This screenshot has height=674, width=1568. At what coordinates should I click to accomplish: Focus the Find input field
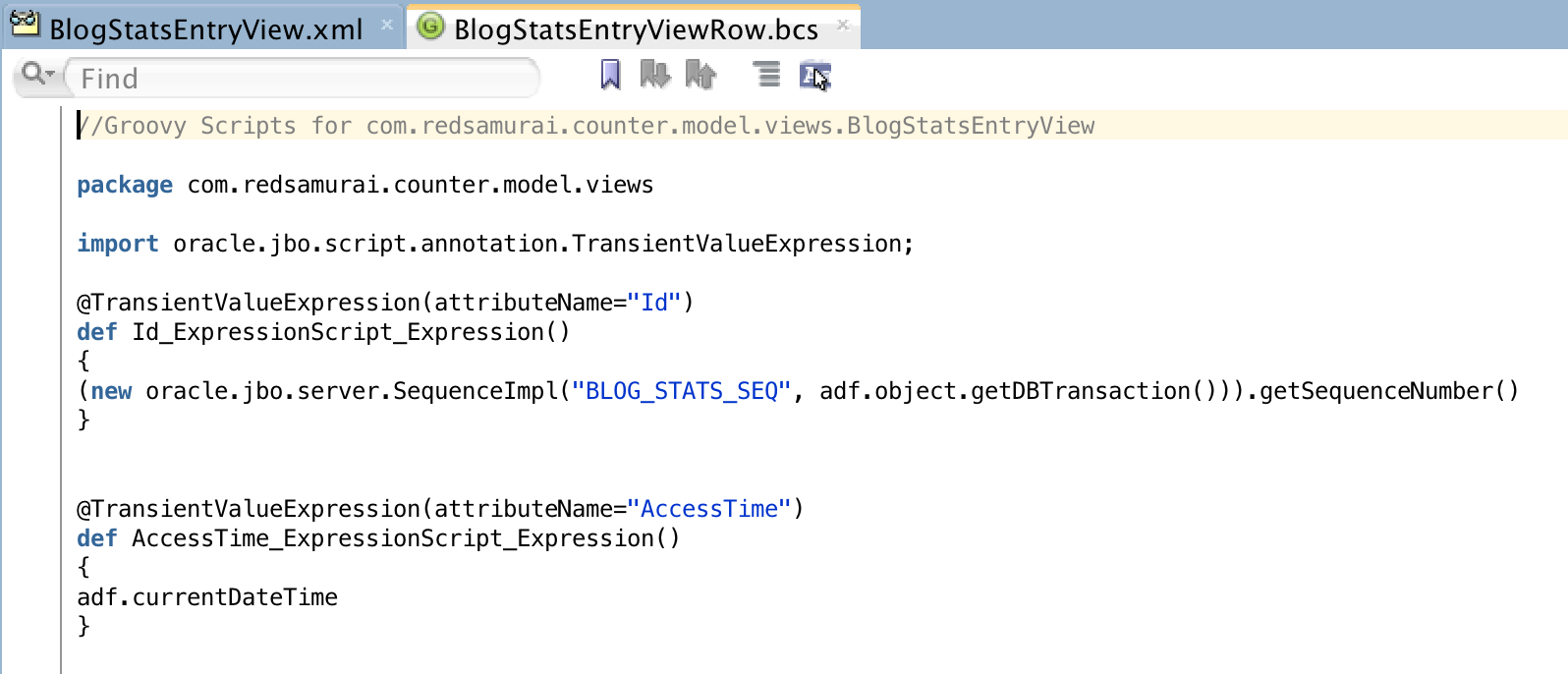pyautogui.click(x=303, y=78)
